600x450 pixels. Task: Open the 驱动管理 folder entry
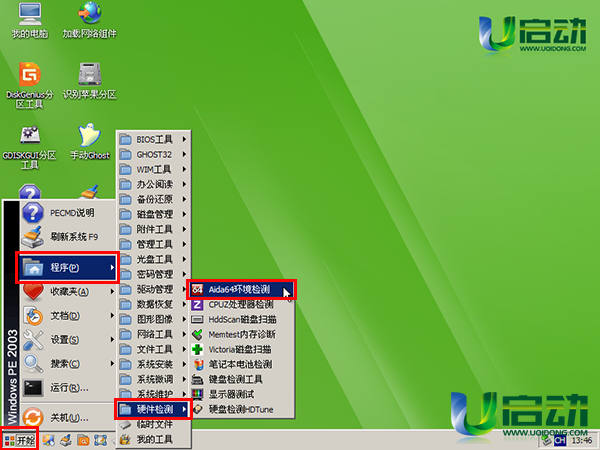coord(153,289)
